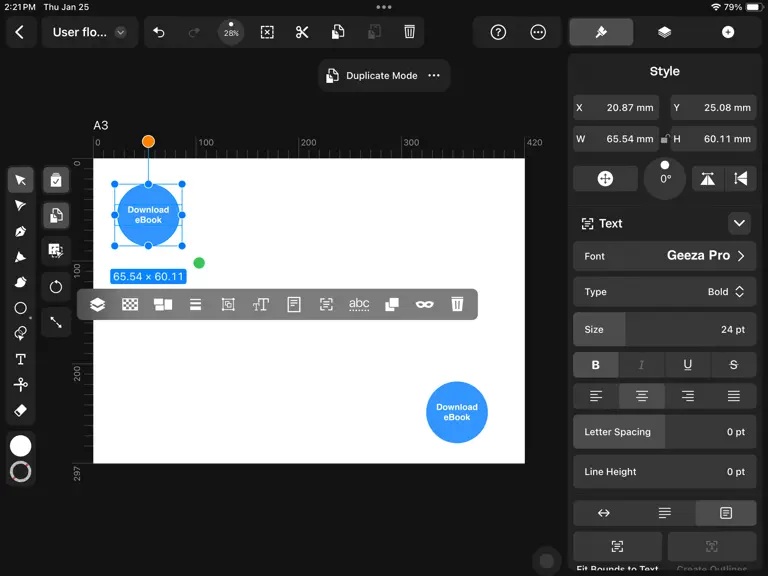
Task: Edit the W width 65.54 mm field
Action: click(616, 139)
